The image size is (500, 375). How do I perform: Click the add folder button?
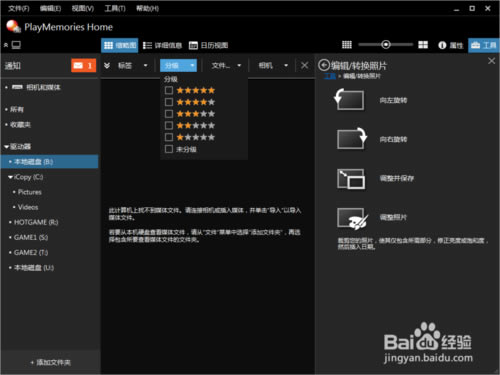[50, 362]
